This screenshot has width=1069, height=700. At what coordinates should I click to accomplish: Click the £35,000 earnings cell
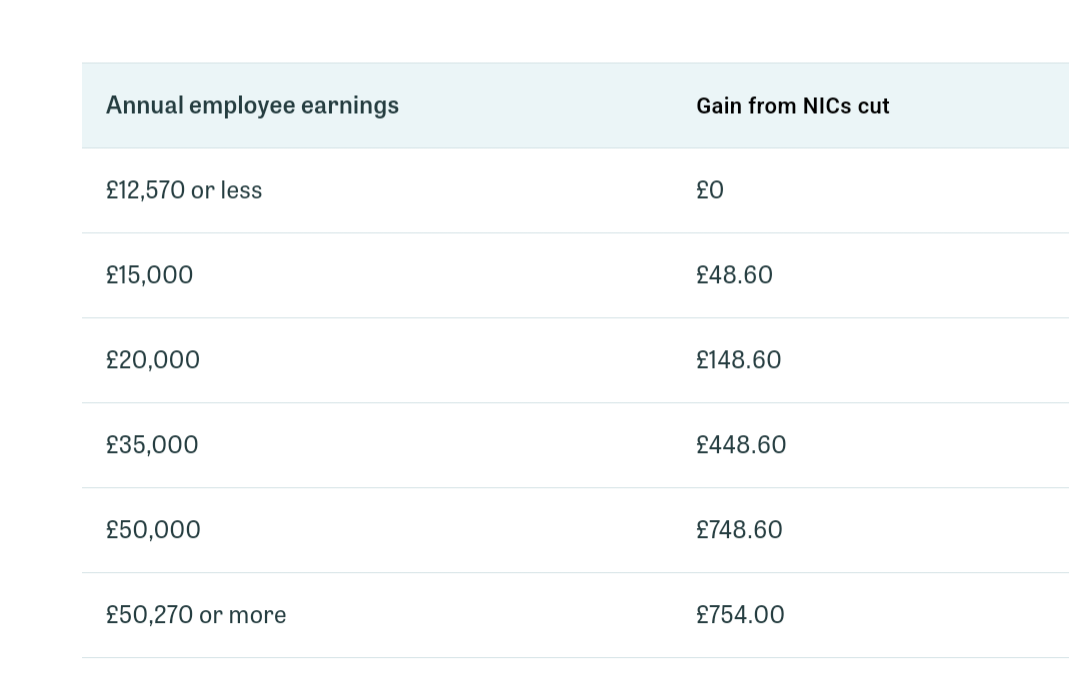point(152,445)
